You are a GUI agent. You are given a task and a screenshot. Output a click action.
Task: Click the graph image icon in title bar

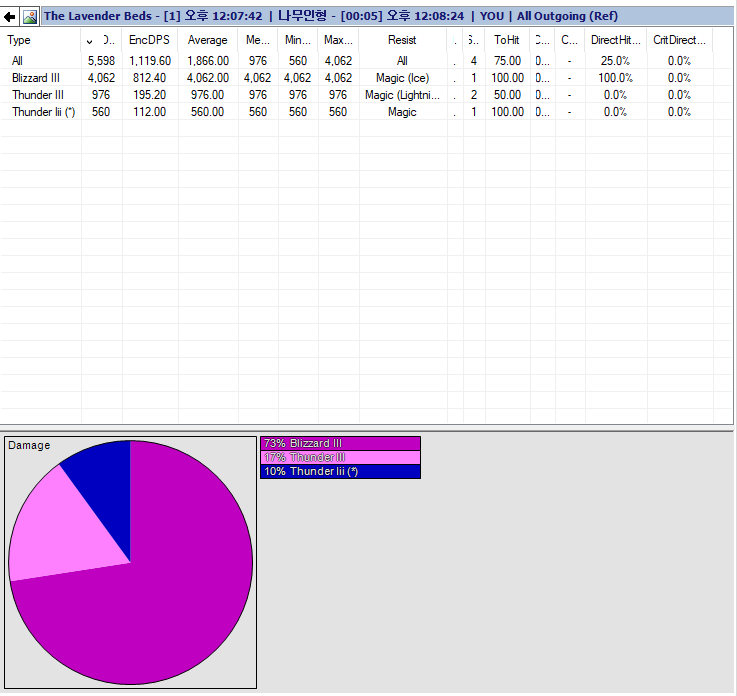pyautogui.click(x=30, y=16)
